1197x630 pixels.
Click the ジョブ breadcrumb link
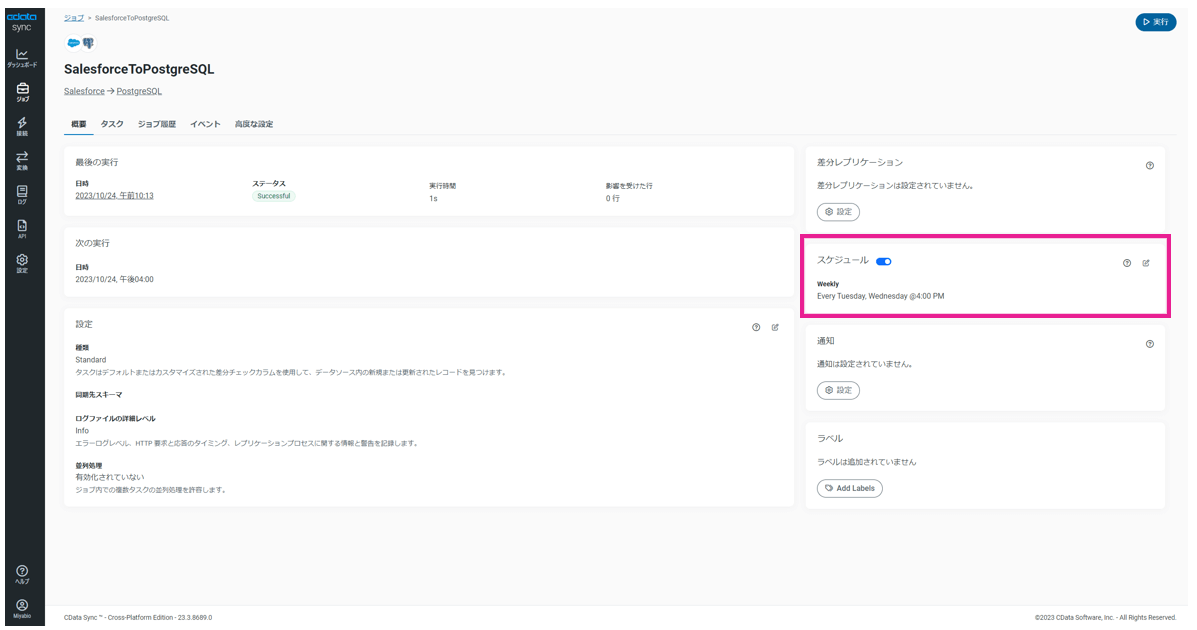pyautogui.click(x=74, y=18)
